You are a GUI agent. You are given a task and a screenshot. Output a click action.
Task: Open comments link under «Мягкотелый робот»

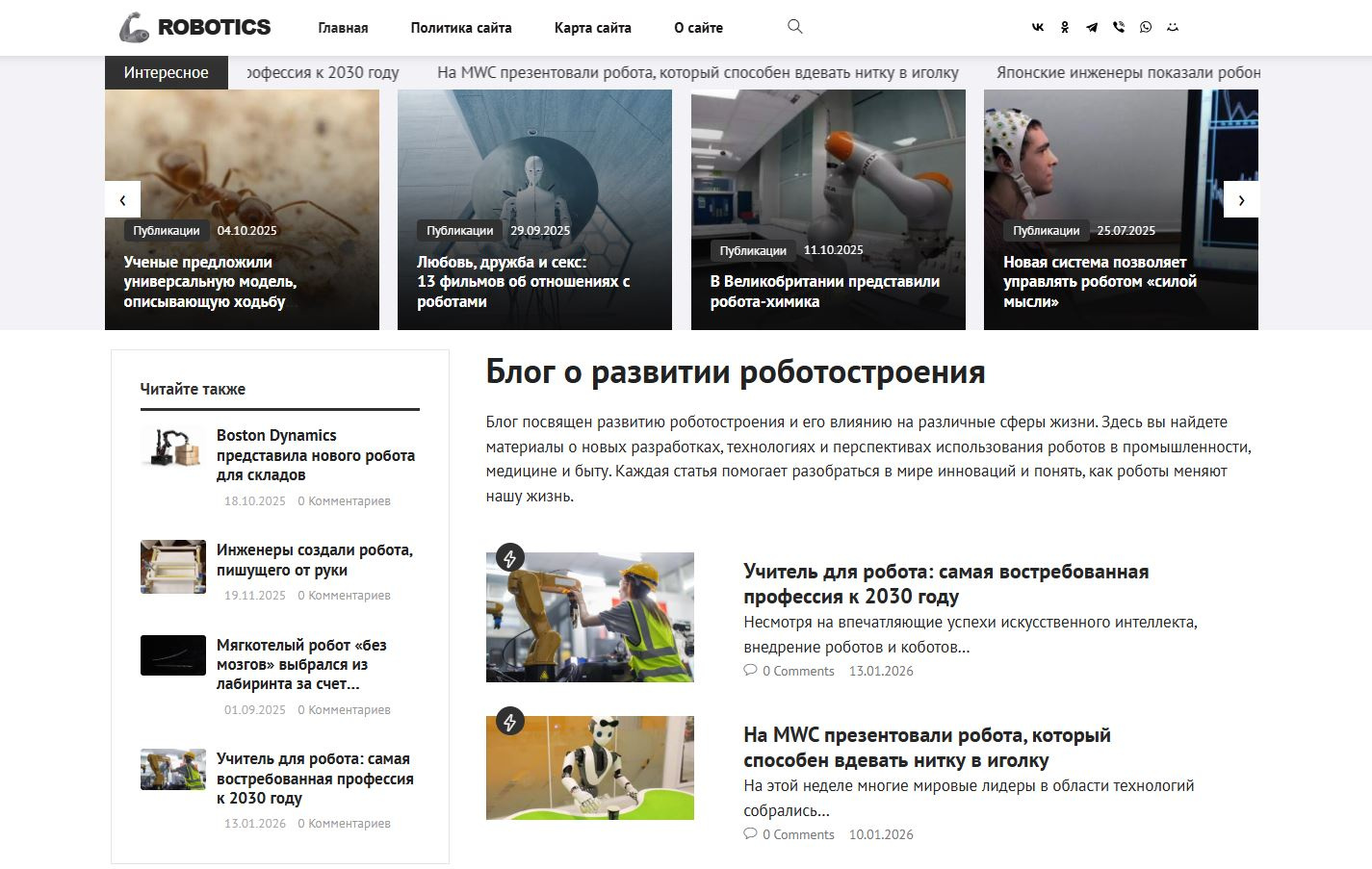pos(344,710)
